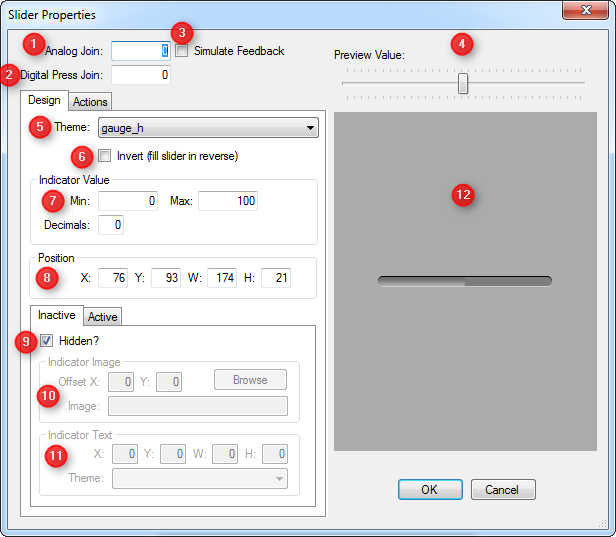Viewport: 616px width, 537px height.
Task: Open the Theme dropdown showing gauge_h
Action: click(x=207, y=128)
